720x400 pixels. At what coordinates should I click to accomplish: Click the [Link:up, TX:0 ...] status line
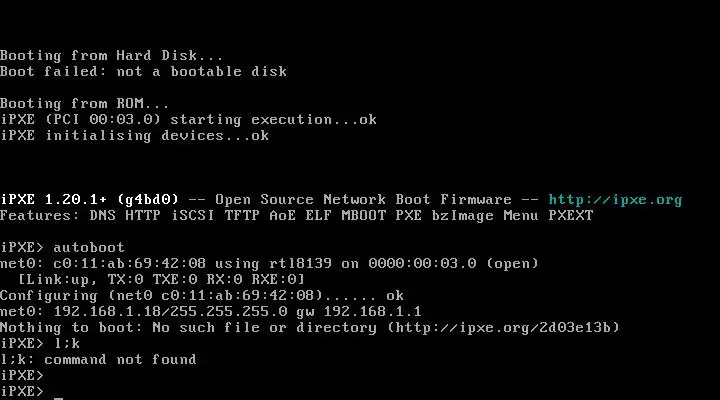(x=161, y=280)
